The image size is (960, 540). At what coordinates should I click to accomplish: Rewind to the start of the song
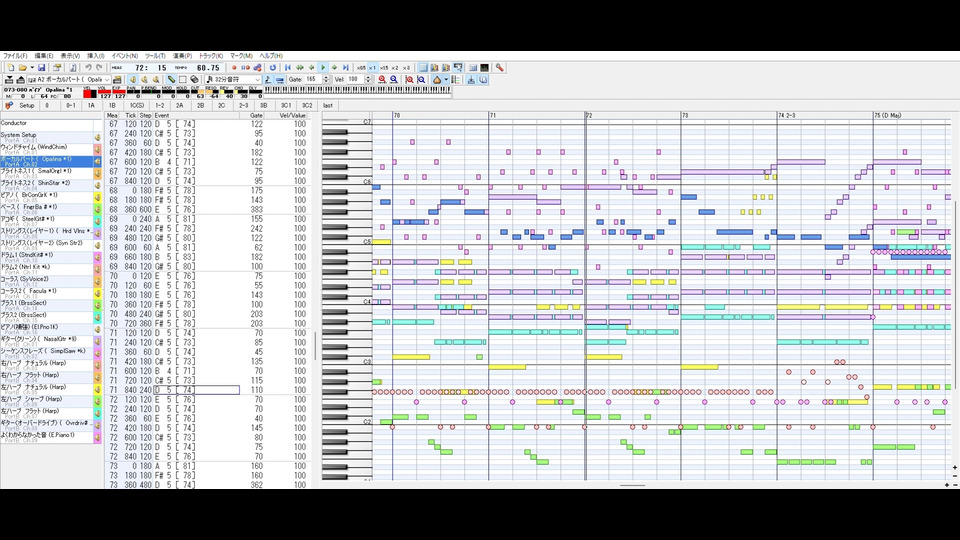(288, 68)
